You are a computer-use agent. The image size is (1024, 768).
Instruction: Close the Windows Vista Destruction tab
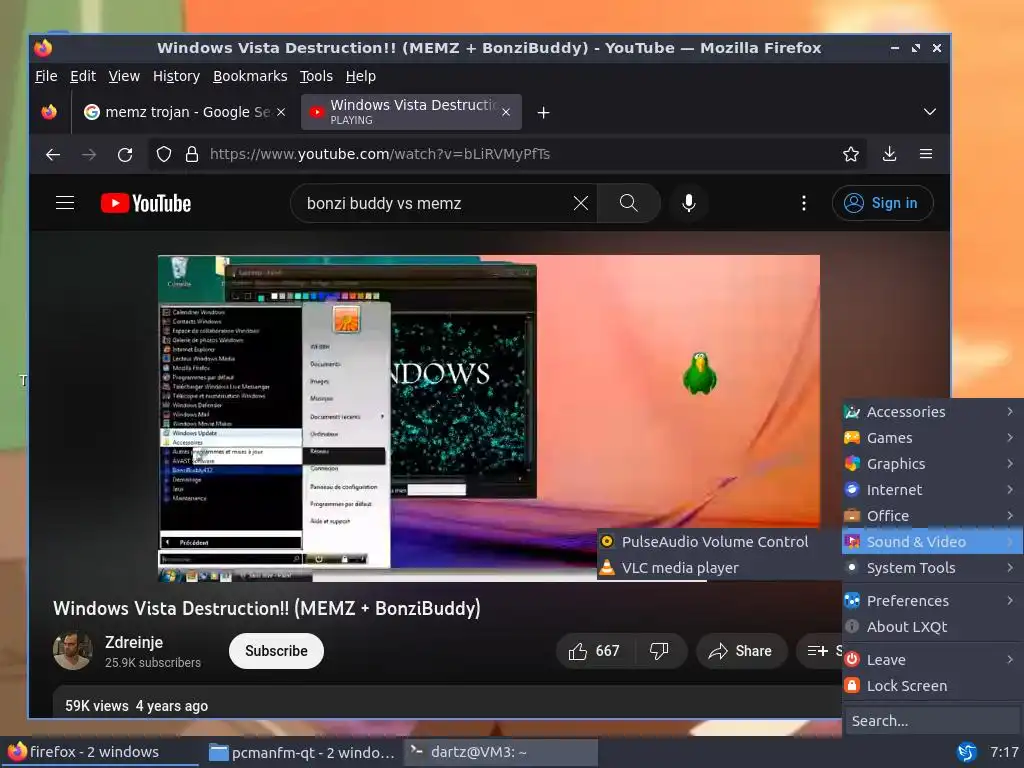505,112
